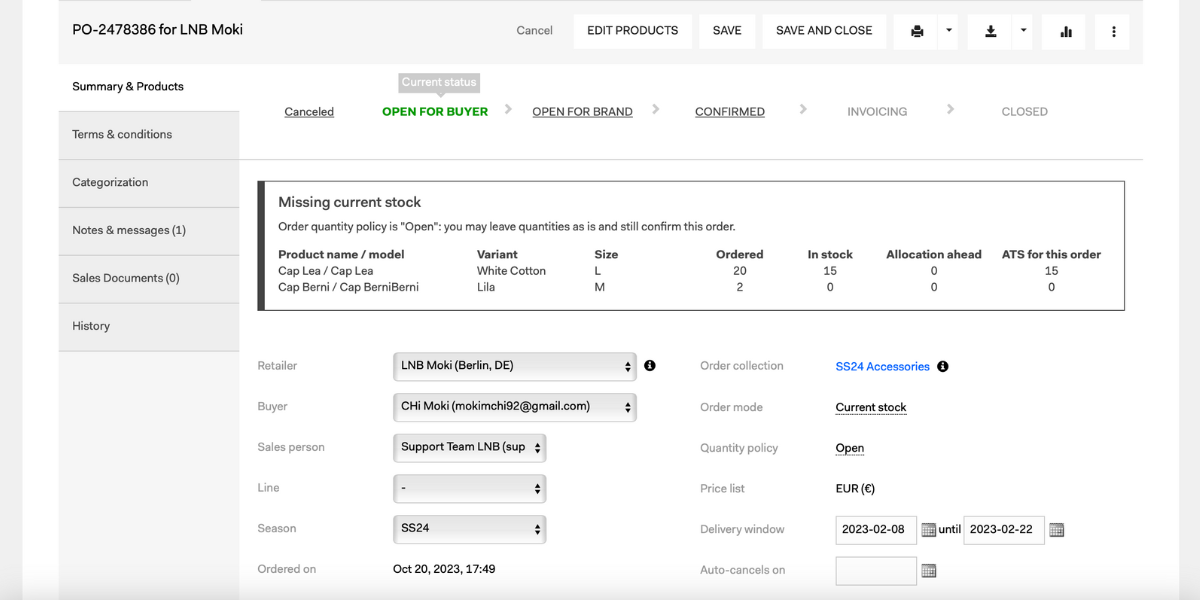The height and width of the screenshot is (600, 1200).
Task: Open calendar for Auto-cancels on date
Action: pyautogui.click(x=928, y=571)
